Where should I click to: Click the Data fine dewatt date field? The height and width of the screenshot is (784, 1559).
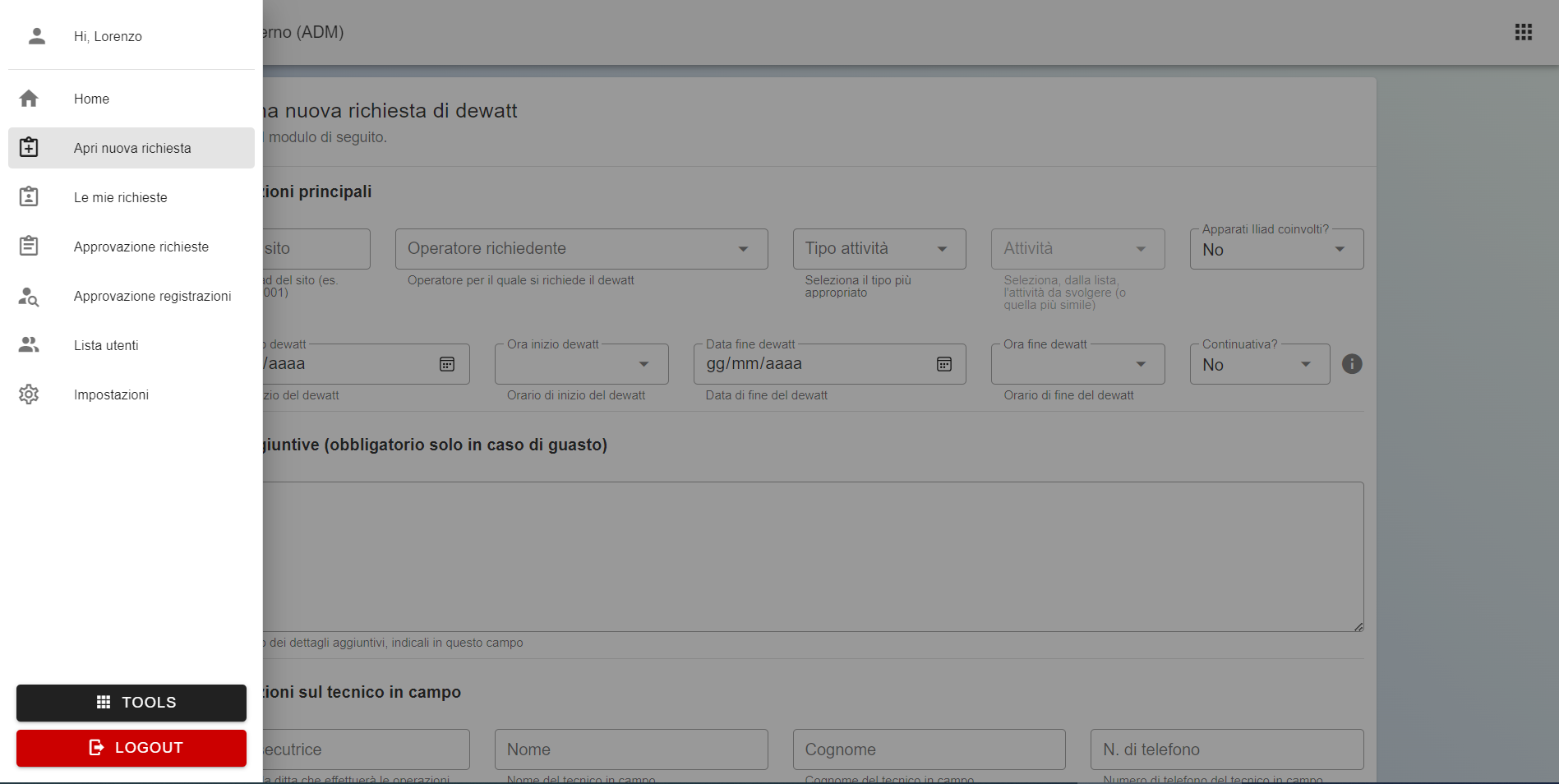830,364
